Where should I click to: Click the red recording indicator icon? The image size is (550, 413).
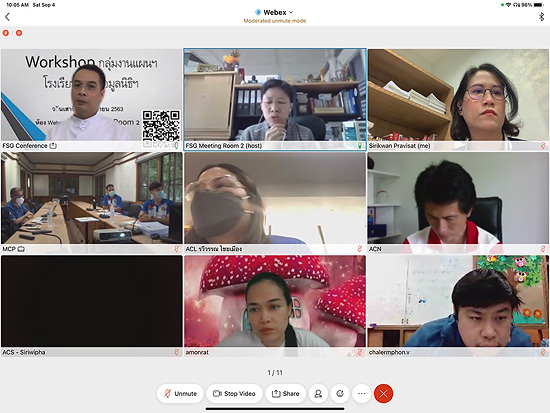[x=19, y=33]
